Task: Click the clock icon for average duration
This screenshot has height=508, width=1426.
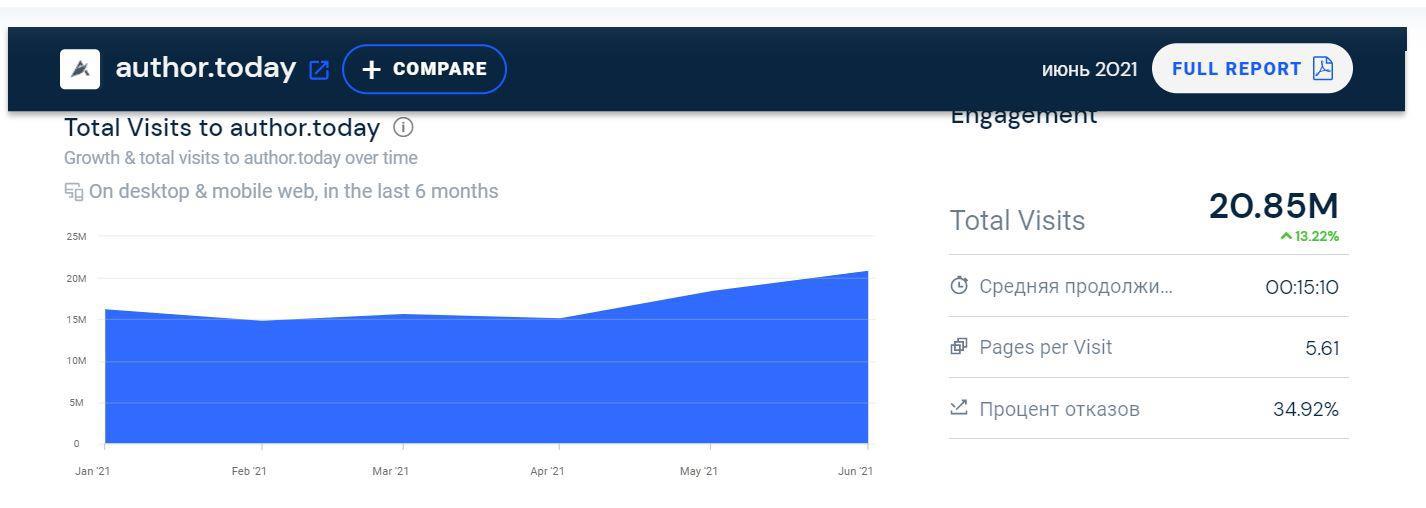Action: coord(959,287)
